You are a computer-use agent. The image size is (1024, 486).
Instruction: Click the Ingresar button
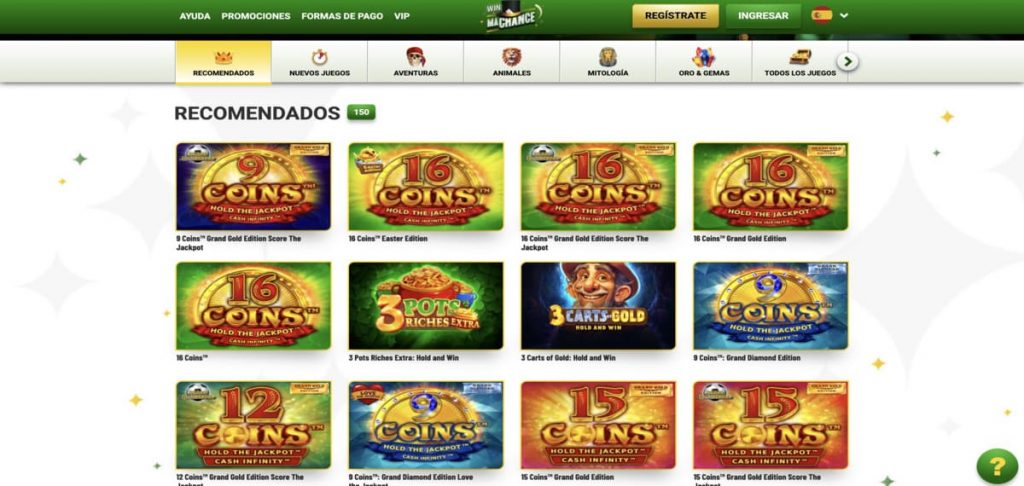pyautogui.click(x=763, y=16)
